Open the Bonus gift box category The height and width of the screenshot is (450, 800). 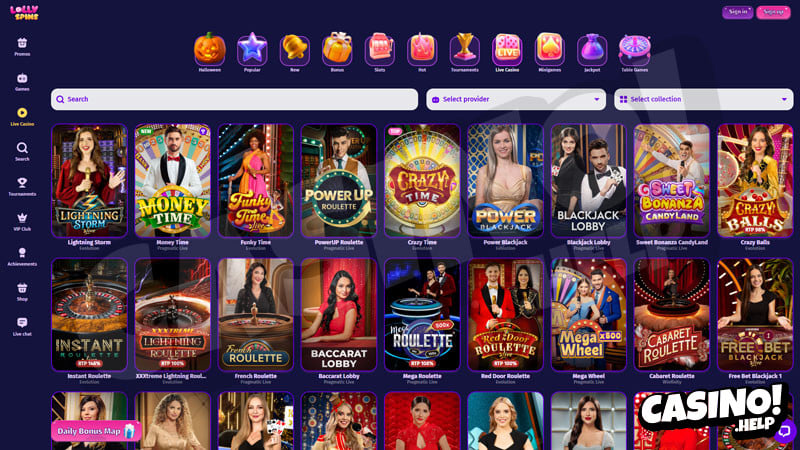coord(337,51)
